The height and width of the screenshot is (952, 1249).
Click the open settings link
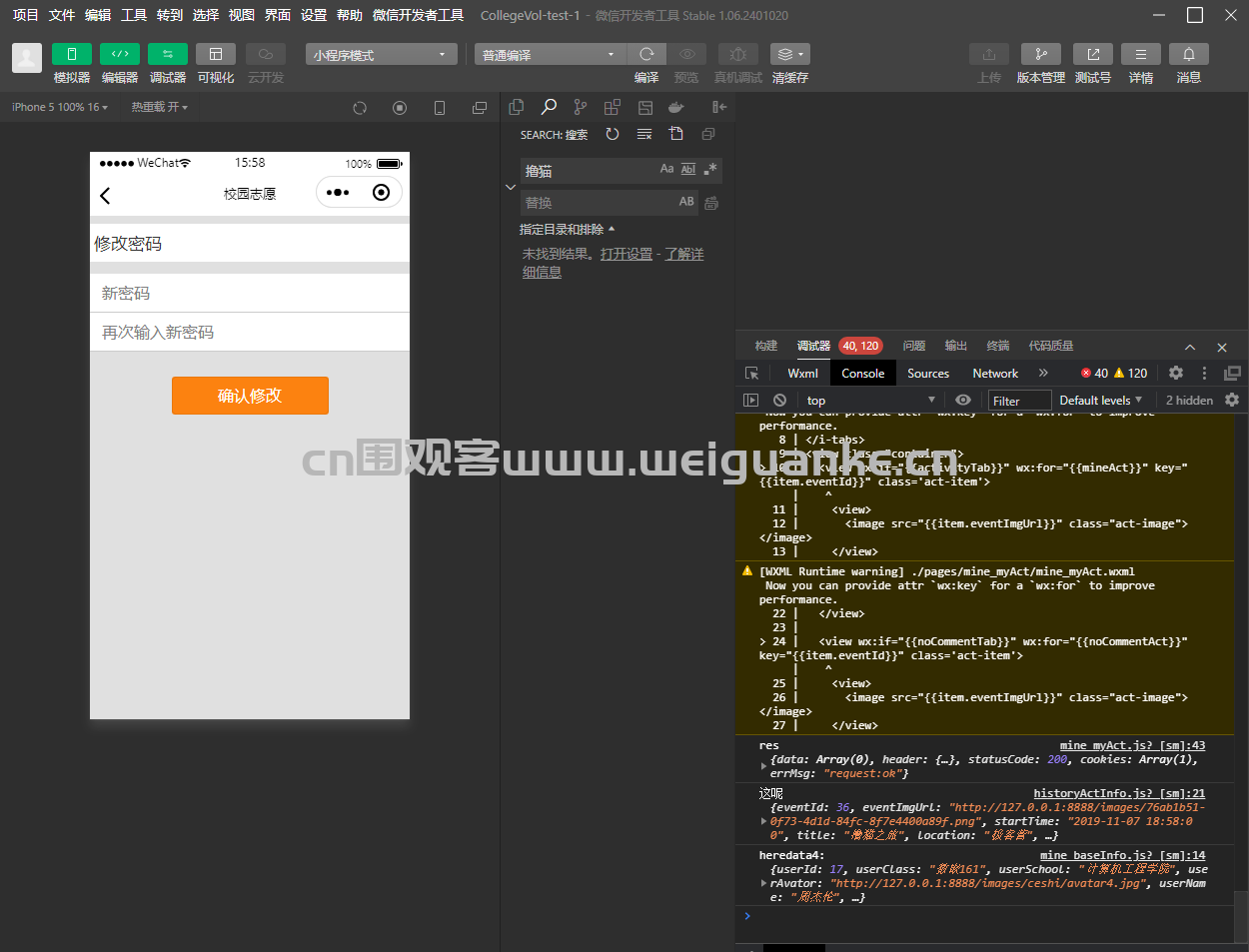coord(626,254)
